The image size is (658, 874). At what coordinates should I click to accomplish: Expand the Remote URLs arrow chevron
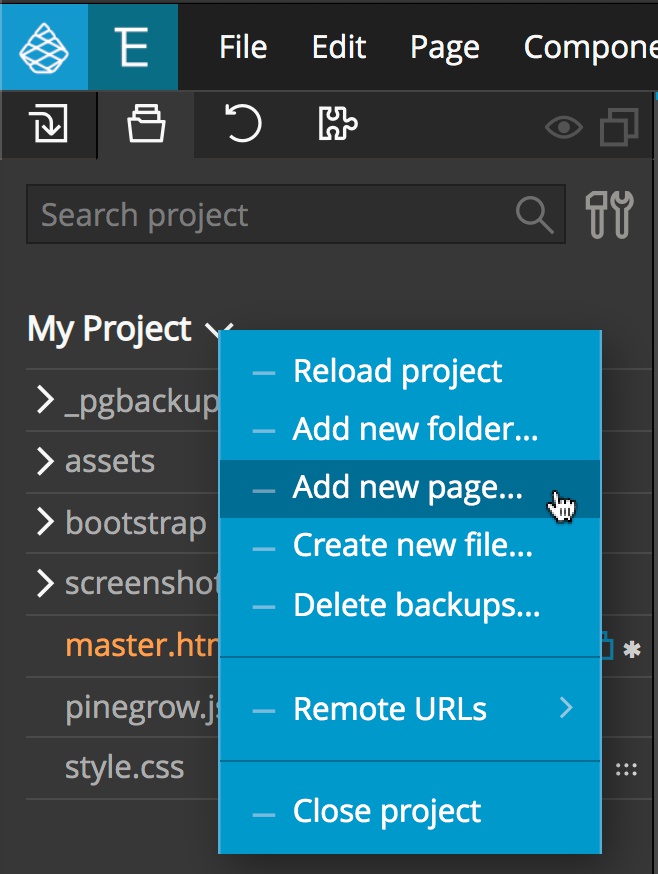click(567, 708)
